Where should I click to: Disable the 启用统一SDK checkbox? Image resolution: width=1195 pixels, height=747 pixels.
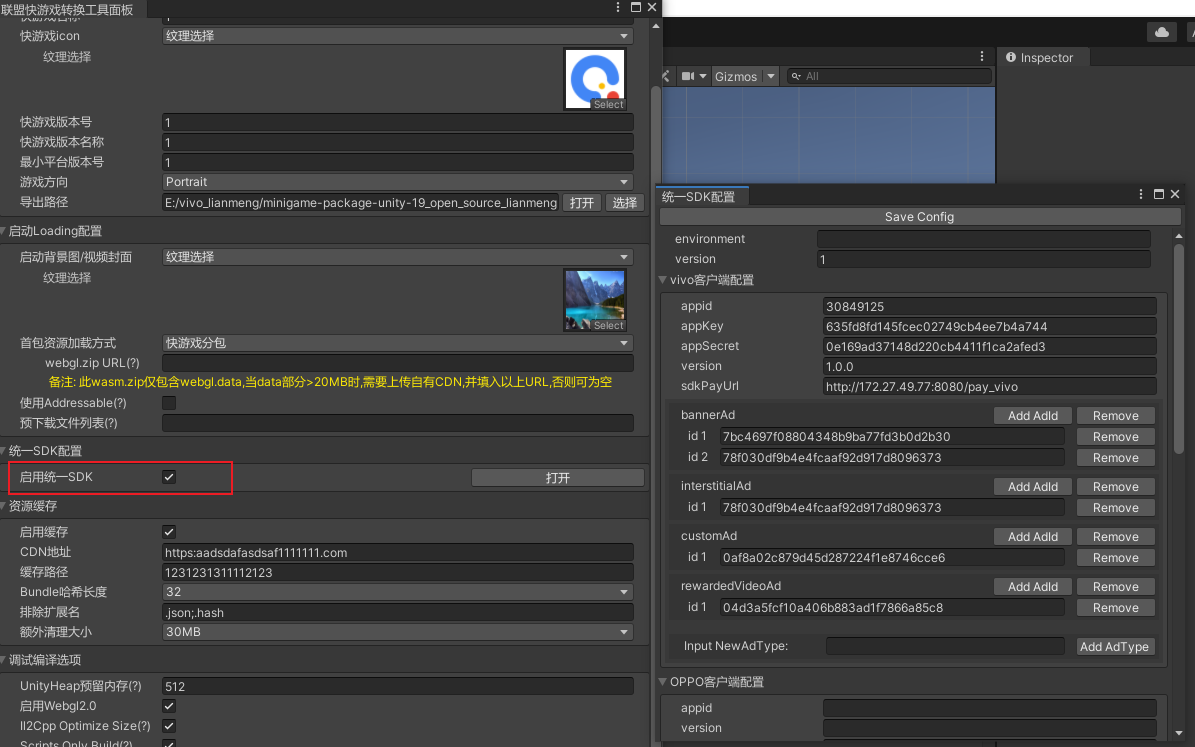click(169, 478)
